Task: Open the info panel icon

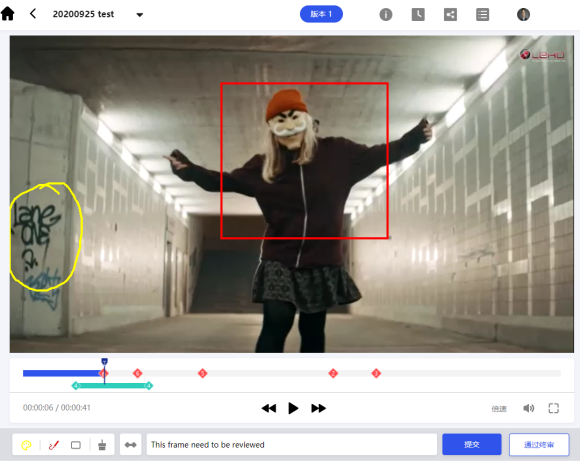Action: coord(386,14)
